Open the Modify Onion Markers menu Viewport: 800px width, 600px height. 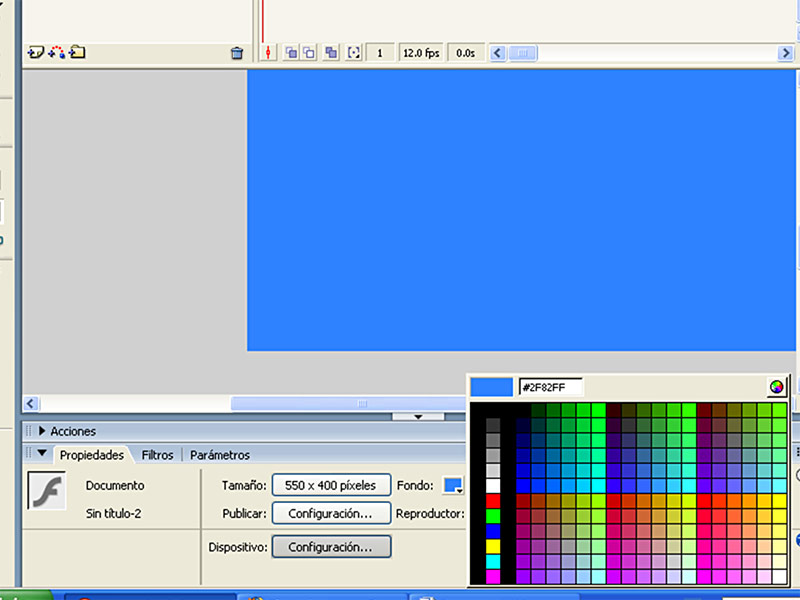pos(352,51)
